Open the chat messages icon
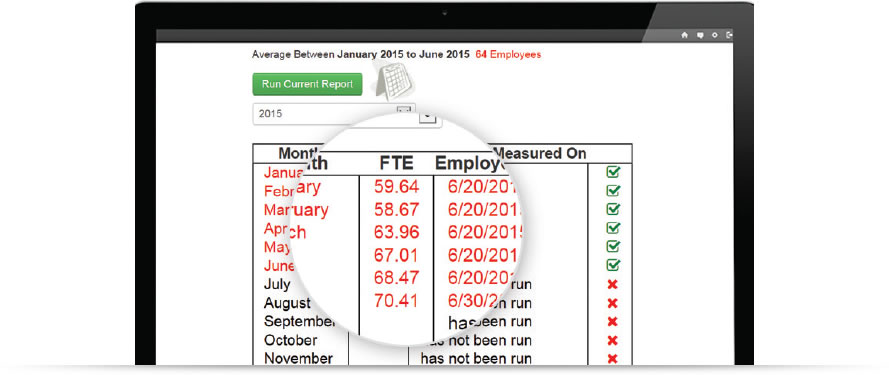Screen dimensions: 889x375 click(700, 35)
